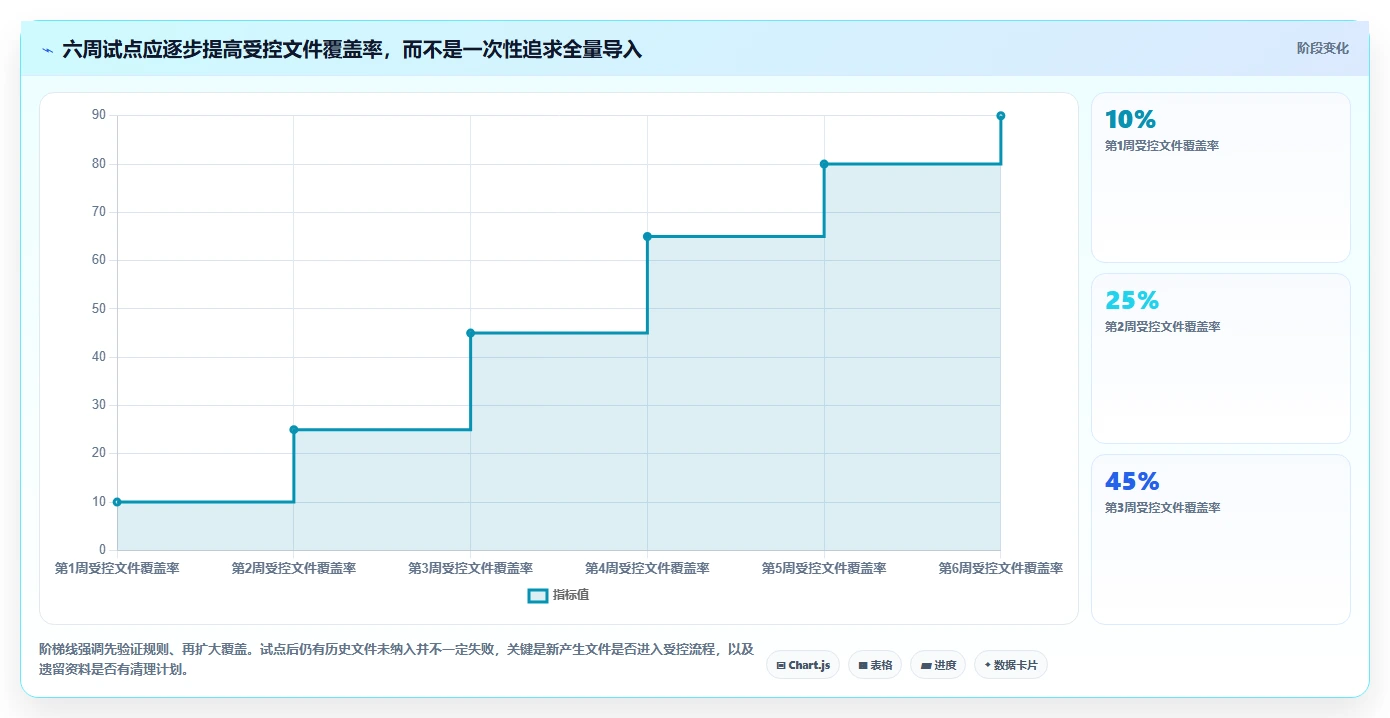The width and height of the screenshot is (1390, 718).
Task: Click the 数据卡片 tag
Action: pos(1010,665)
